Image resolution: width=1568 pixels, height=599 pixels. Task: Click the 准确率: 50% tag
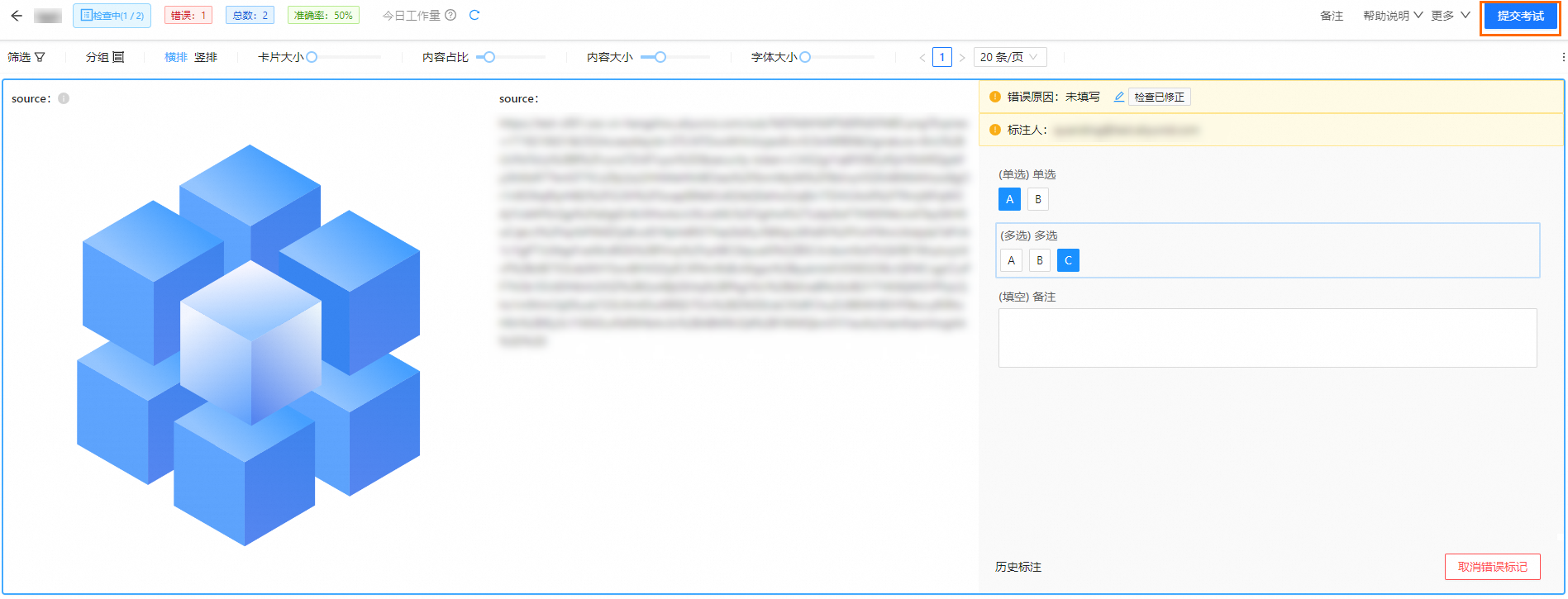pos(323,16)
